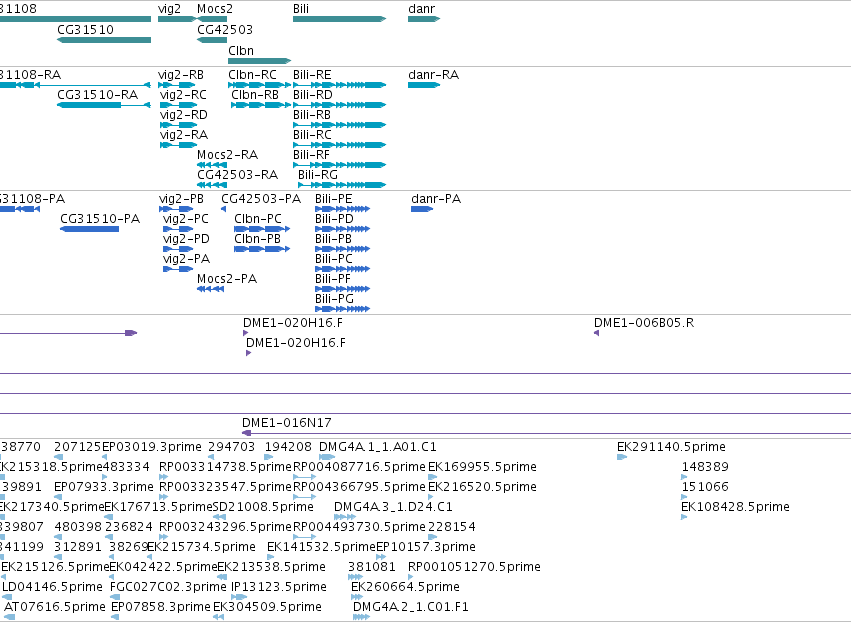
Task: Select the CG31510-PA protein feature
Action: pyautogui.click(x=90, y=229)
